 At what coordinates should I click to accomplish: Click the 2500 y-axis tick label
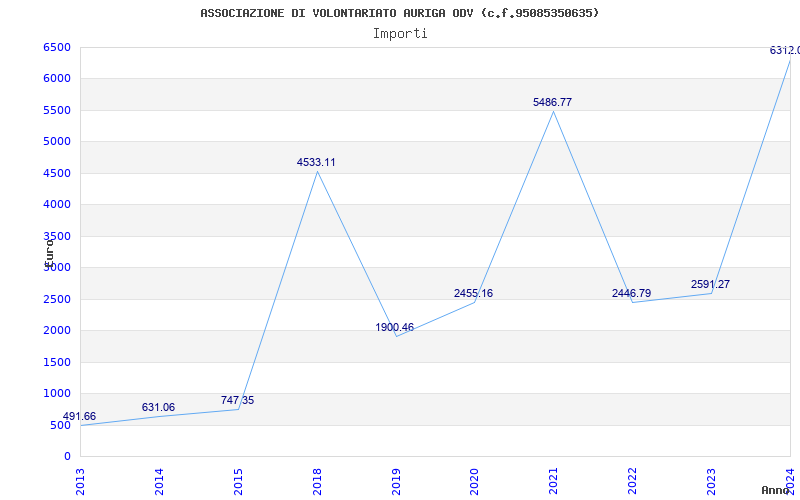click(x=57, y=299)
